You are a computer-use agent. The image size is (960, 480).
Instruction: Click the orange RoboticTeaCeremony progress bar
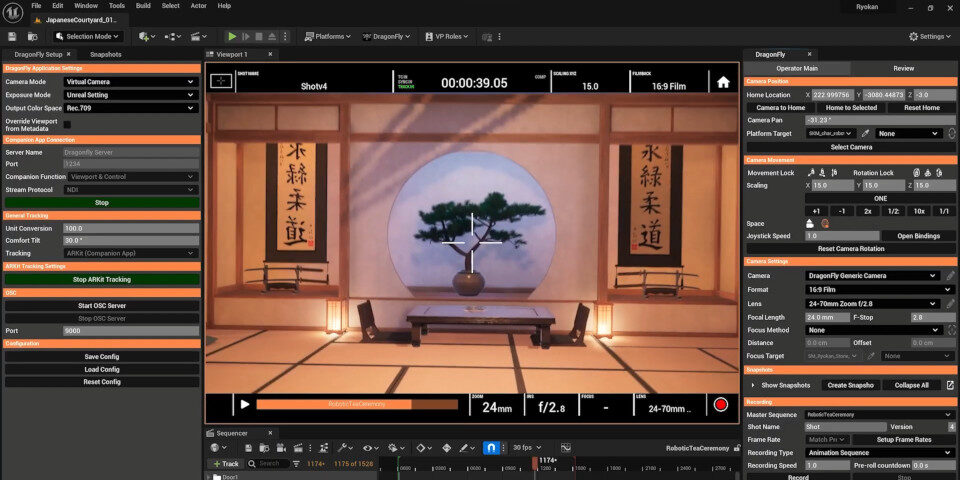tap(356, 405)
